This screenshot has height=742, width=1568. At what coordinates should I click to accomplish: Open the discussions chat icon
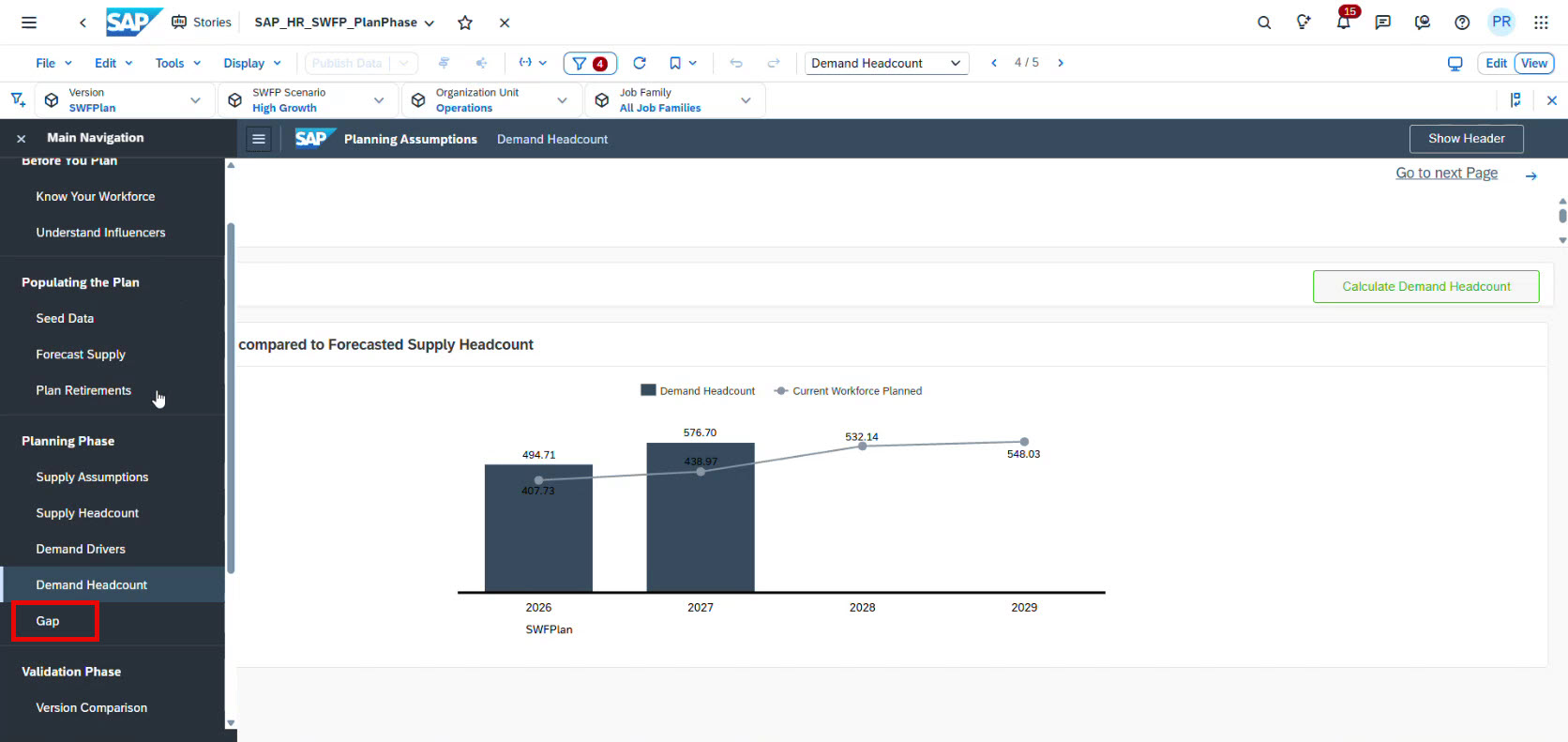tap(1382, 23)
